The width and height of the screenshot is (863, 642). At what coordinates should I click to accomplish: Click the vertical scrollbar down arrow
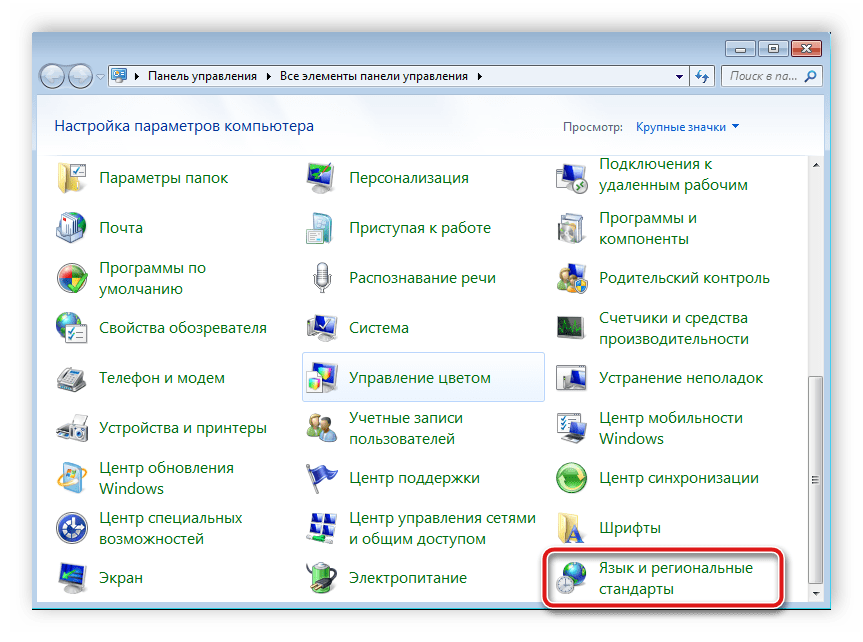point(816,593)
